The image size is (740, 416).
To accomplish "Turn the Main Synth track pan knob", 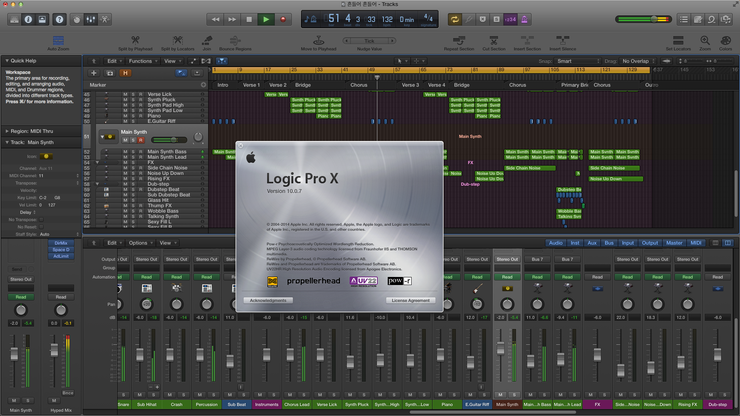I will click(198, 137).
